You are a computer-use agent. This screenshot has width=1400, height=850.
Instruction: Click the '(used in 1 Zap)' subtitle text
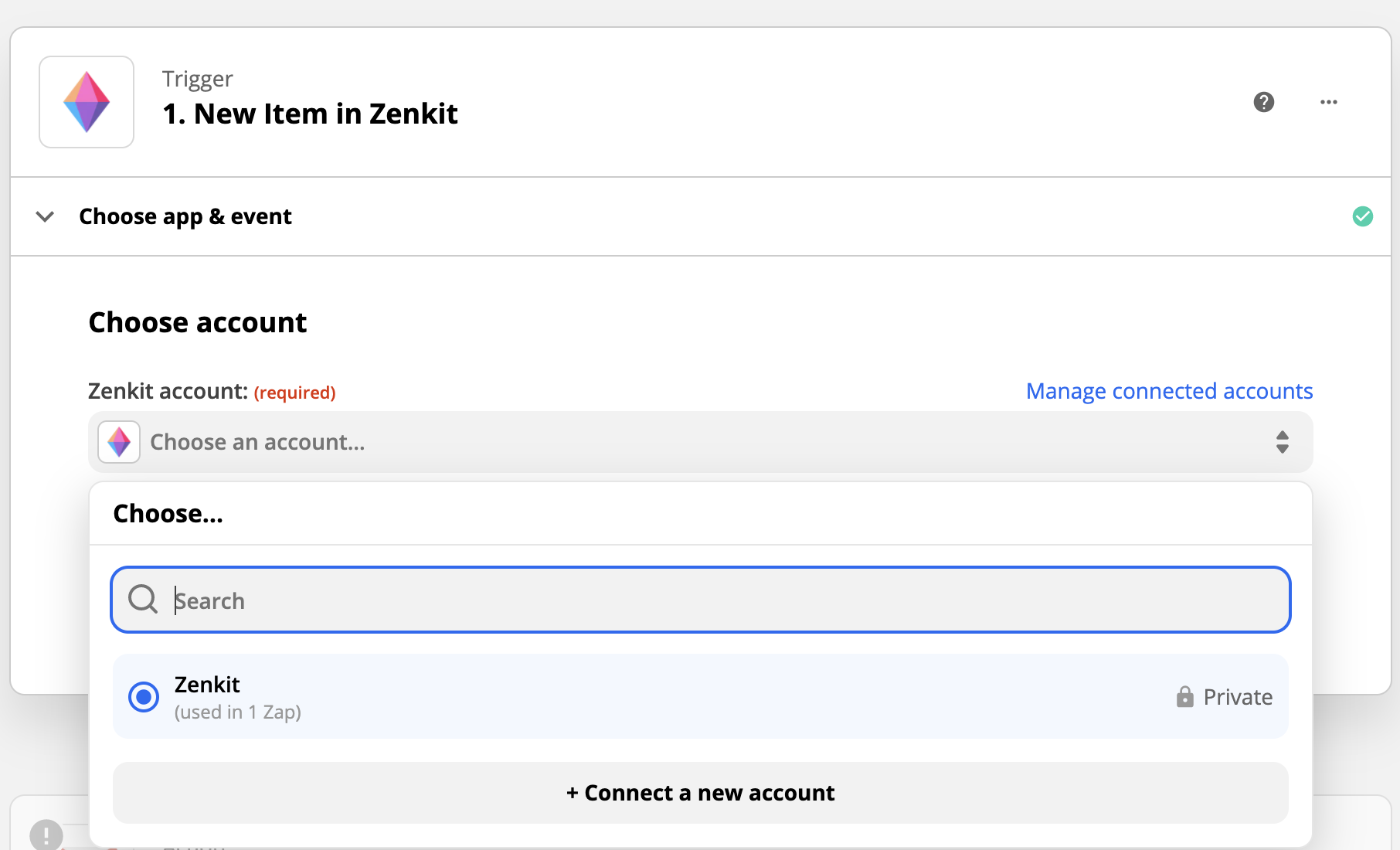238,712
